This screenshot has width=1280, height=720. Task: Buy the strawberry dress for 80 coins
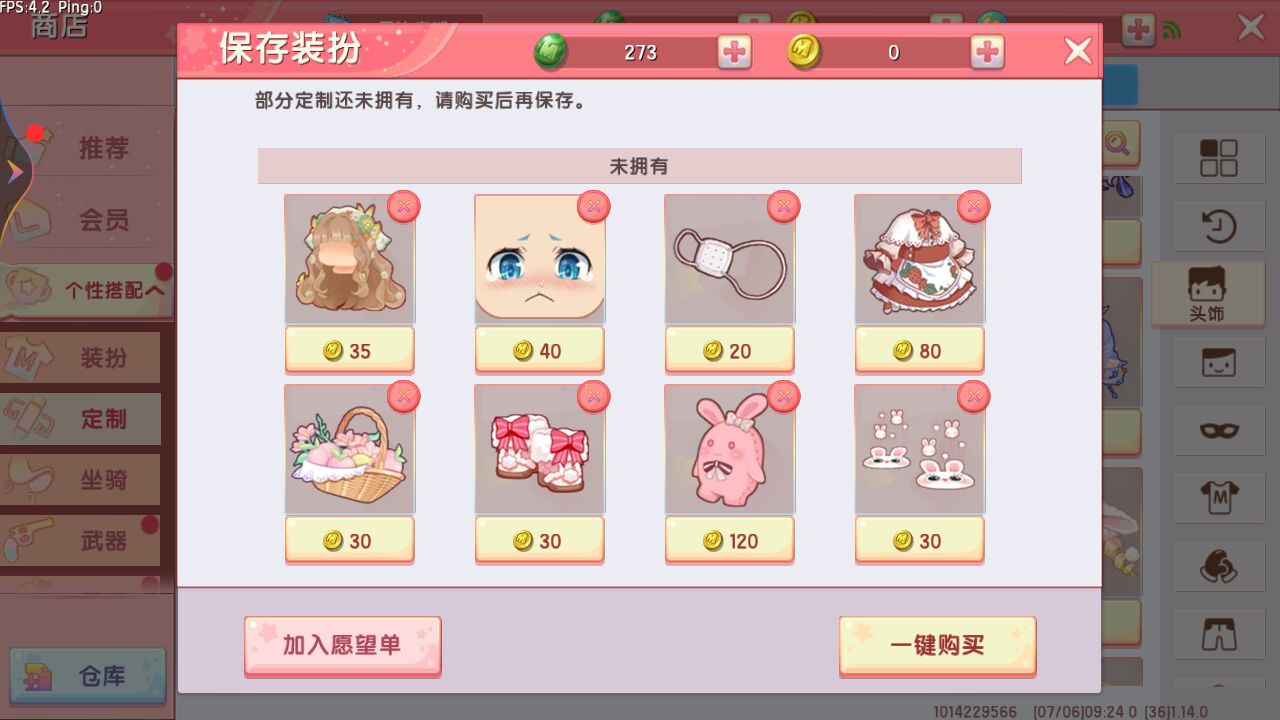coord(919,350)
